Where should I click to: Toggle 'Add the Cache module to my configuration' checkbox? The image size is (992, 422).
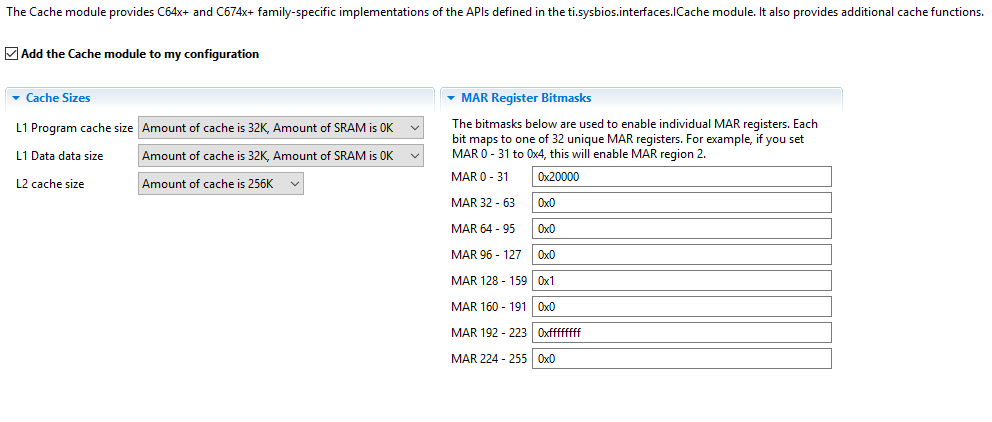coord(12,54)
